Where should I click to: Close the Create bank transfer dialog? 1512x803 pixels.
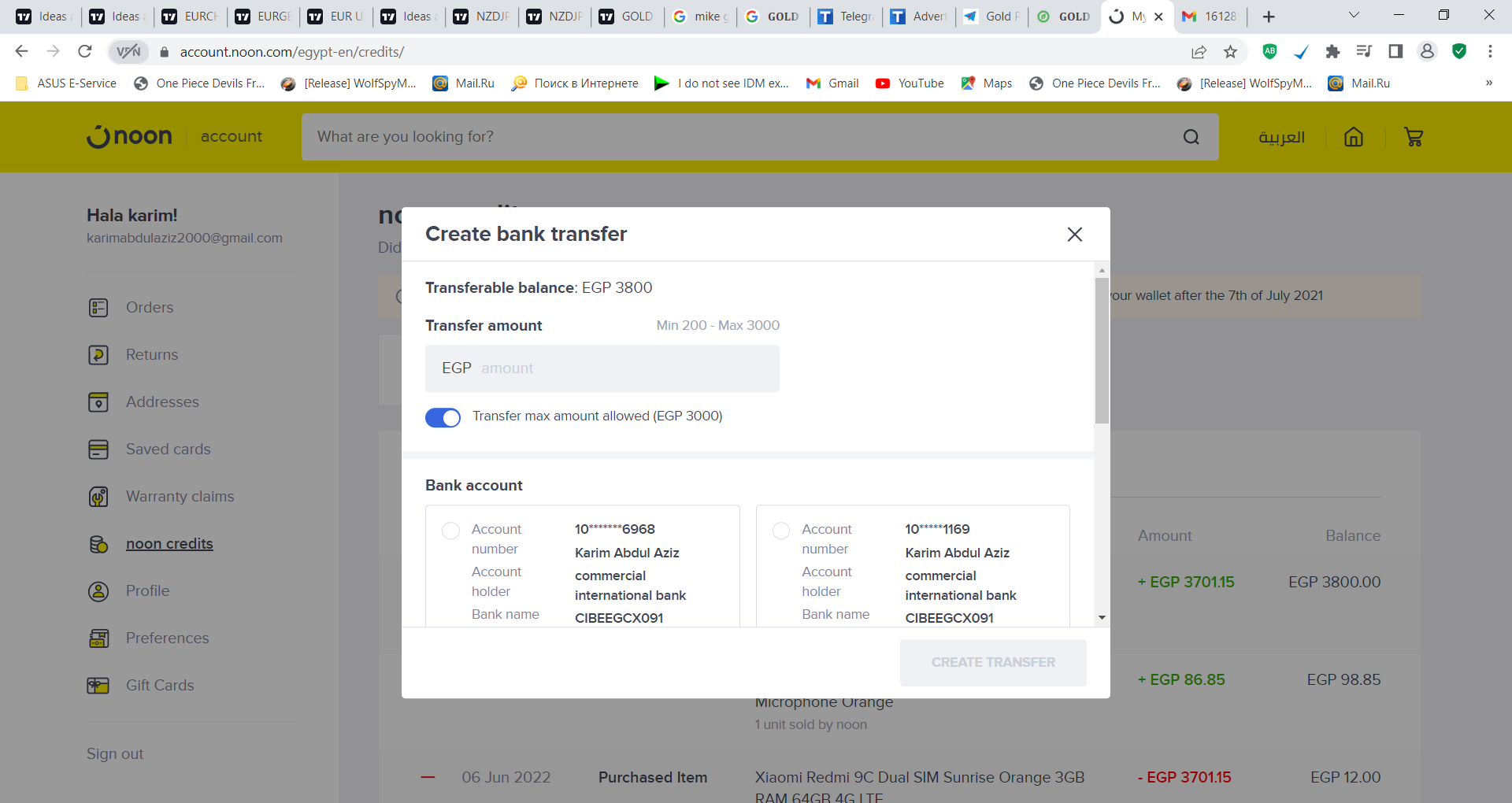[x=1074, y=235]
